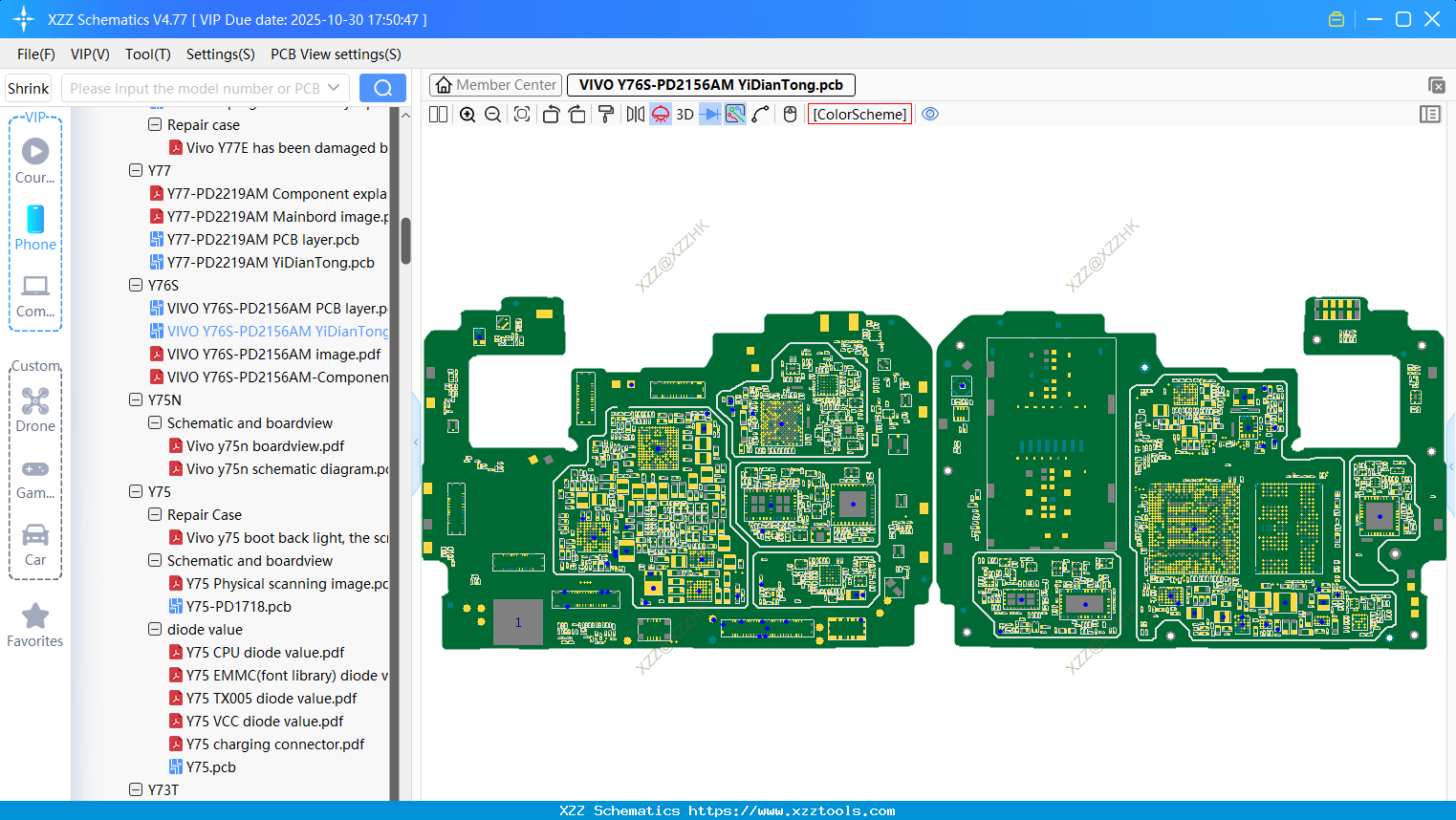Collapse the Y75N tree node
1456x820 pixels.
pyautogui.click(x=136, y=400)
